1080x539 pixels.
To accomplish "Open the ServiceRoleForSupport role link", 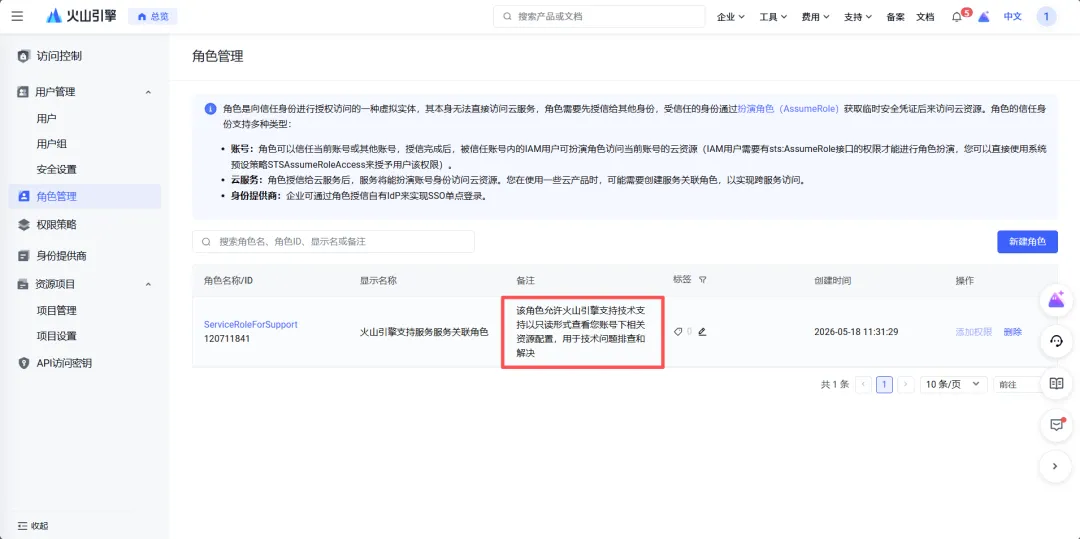I will (x=251, y=324).
